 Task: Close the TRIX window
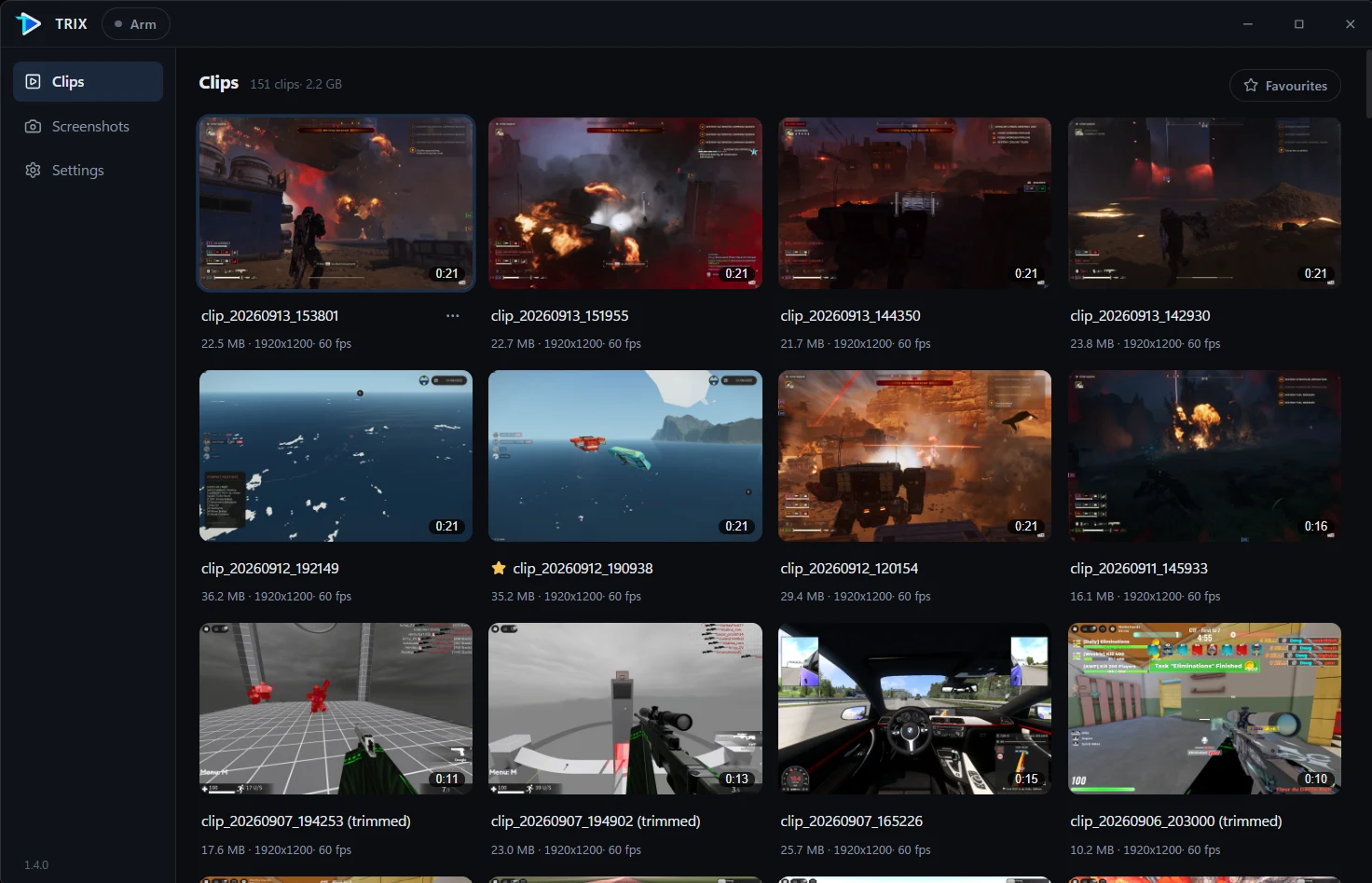click(x=1351, y=24)
